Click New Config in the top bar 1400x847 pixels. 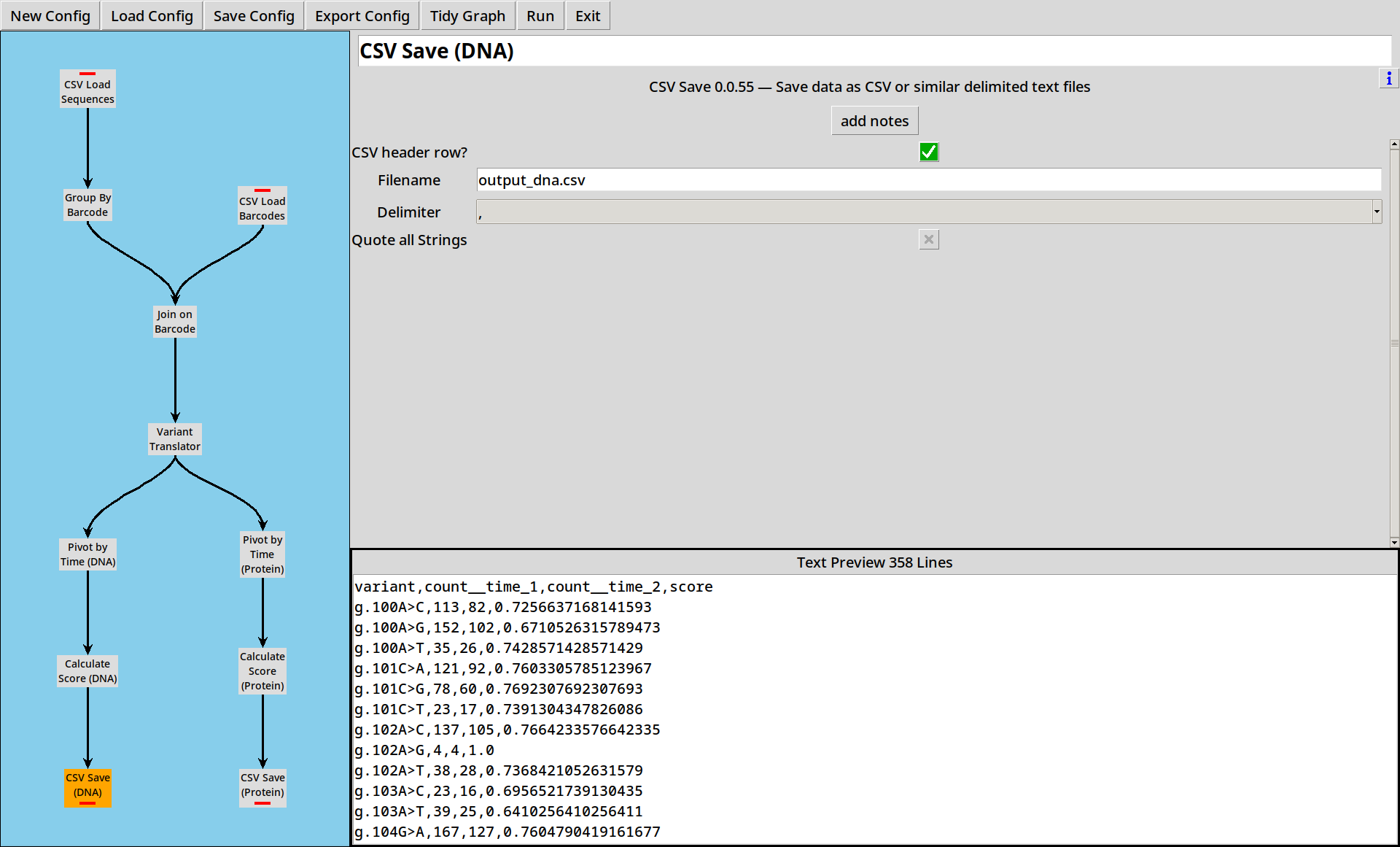50,16
